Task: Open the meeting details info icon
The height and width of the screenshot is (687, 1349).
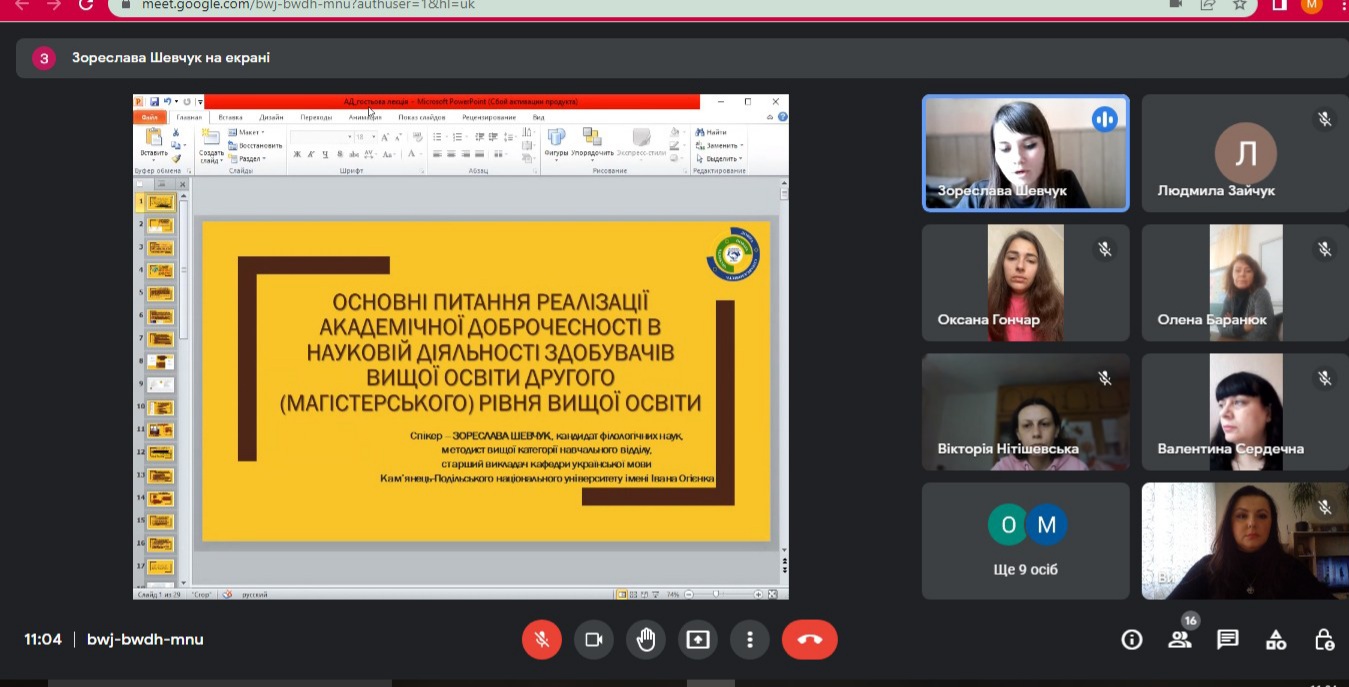Action: click(1131, 640)
